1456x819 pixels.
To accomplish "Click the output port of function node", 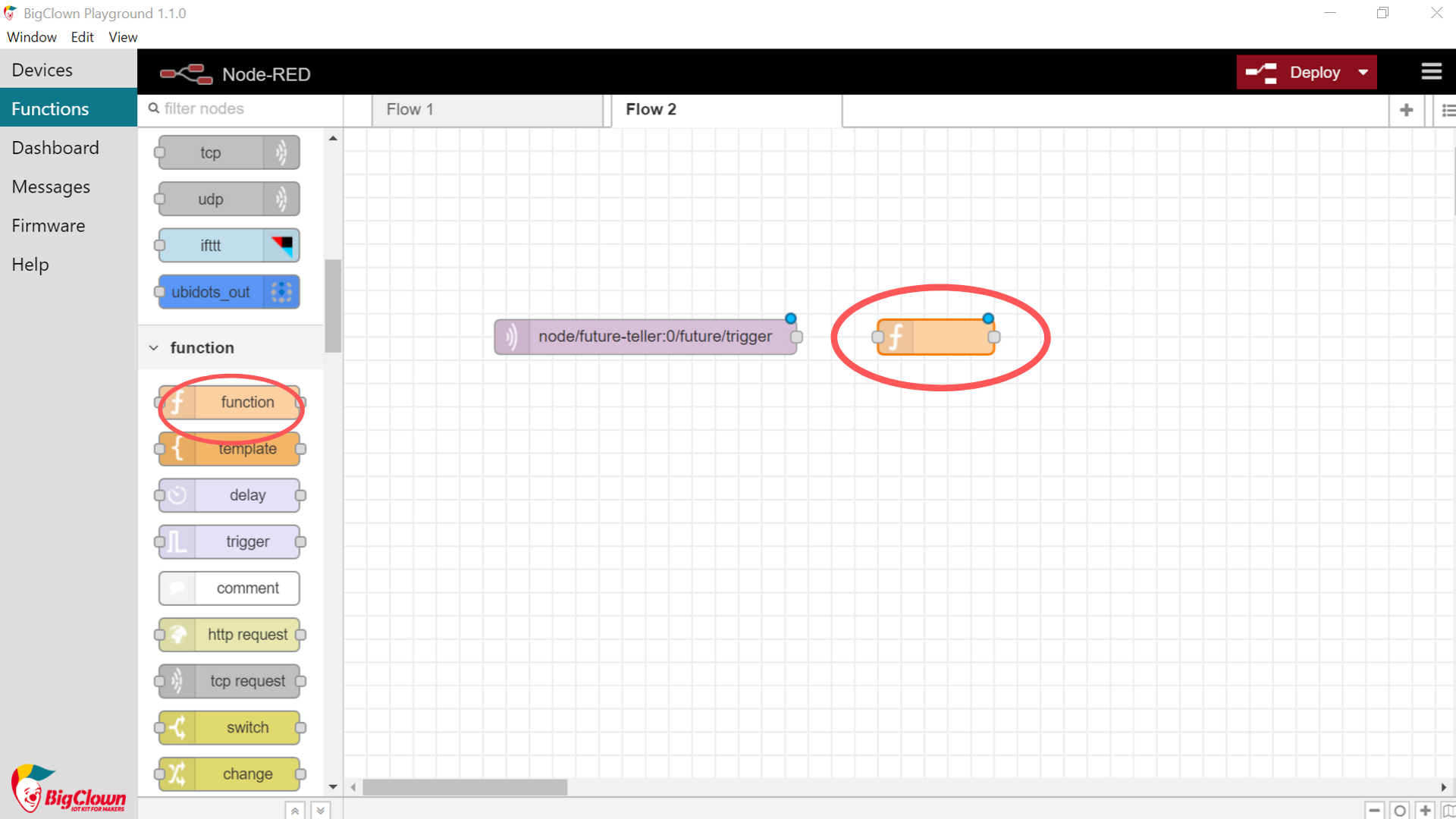I will tap(994, 337).
